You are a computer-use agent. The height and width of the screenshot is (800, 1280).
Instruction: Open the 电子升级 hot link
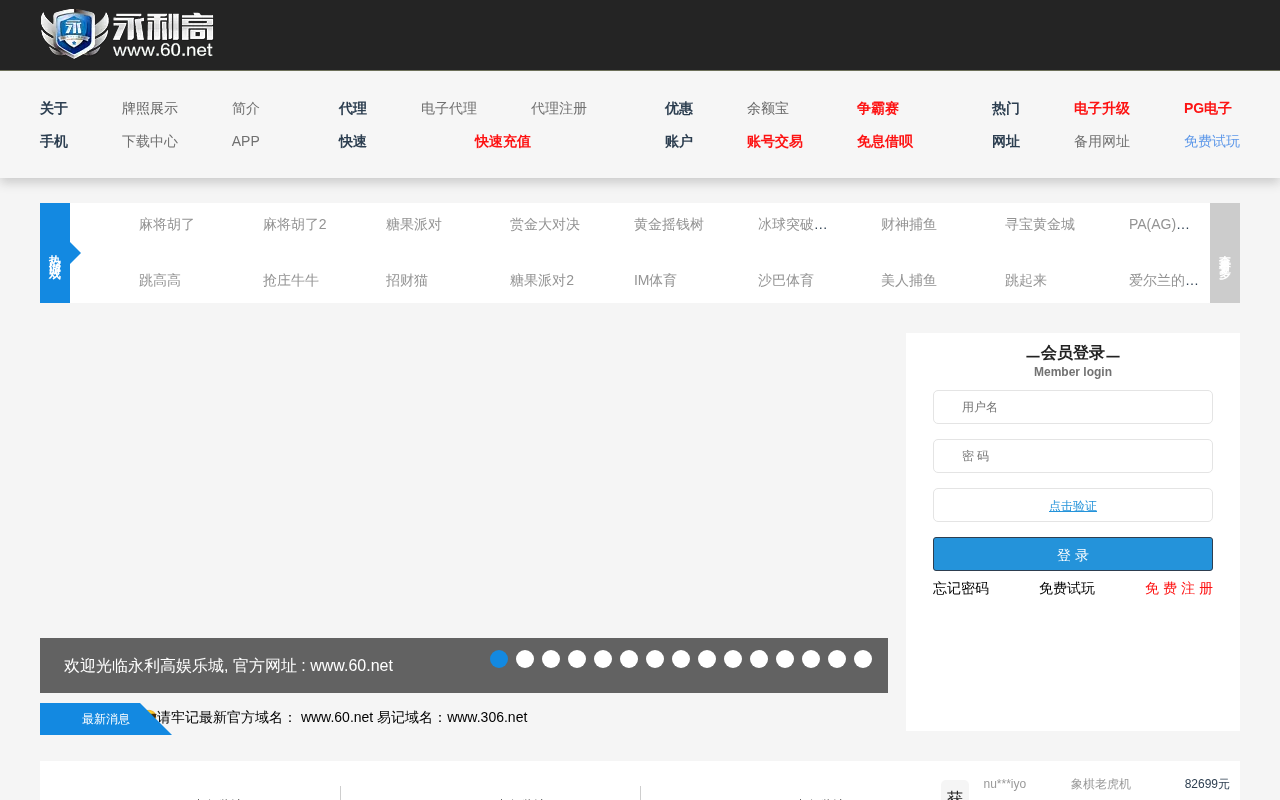(x=1101, y=109)
